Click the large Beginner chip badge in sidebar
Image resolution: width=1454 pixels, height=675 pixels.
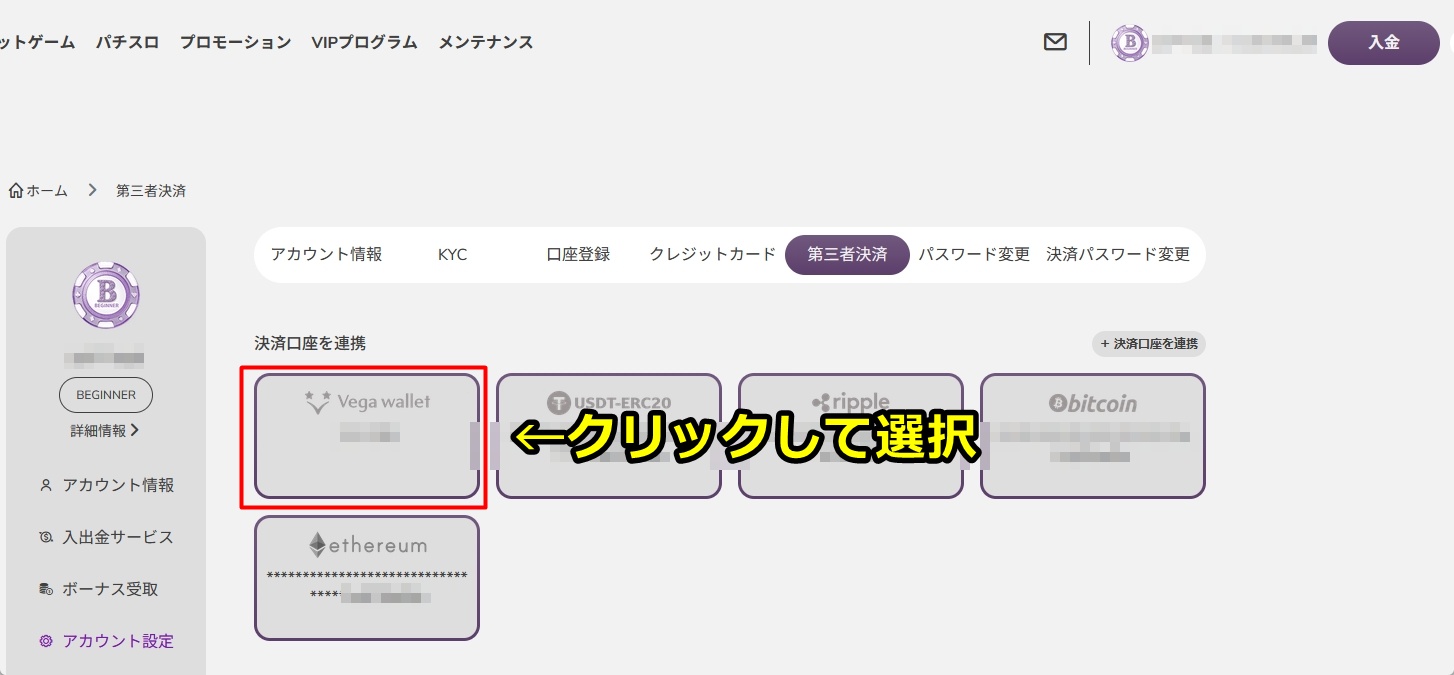pos(106,296)
